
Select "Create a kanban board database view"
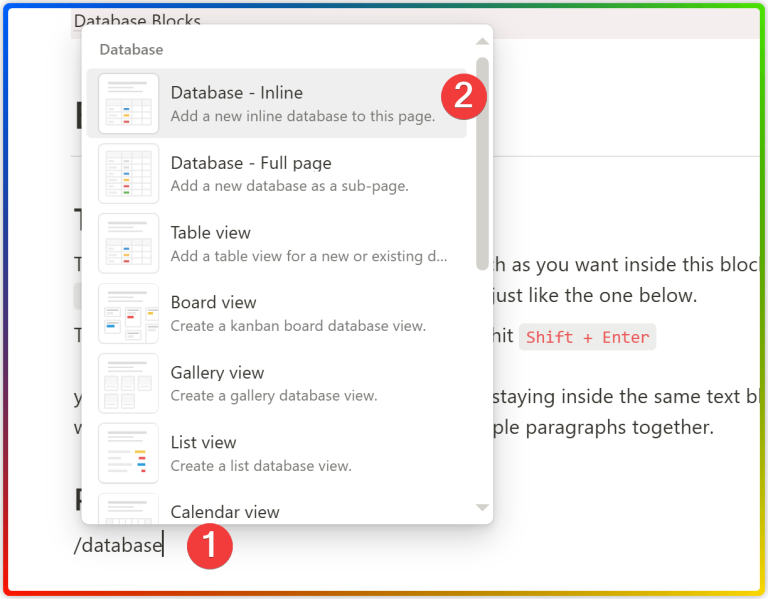[x=298, y=326]
